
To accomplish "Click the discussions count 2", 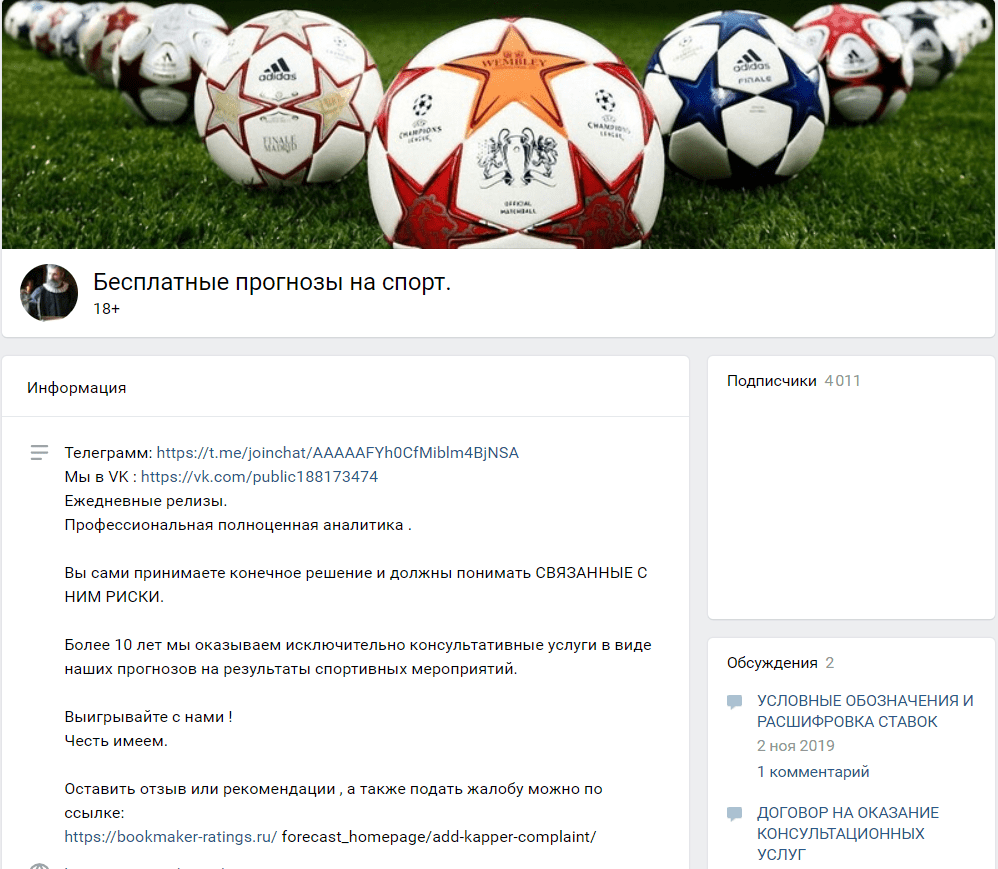I will pyautogui.click(x=829, y=663).
